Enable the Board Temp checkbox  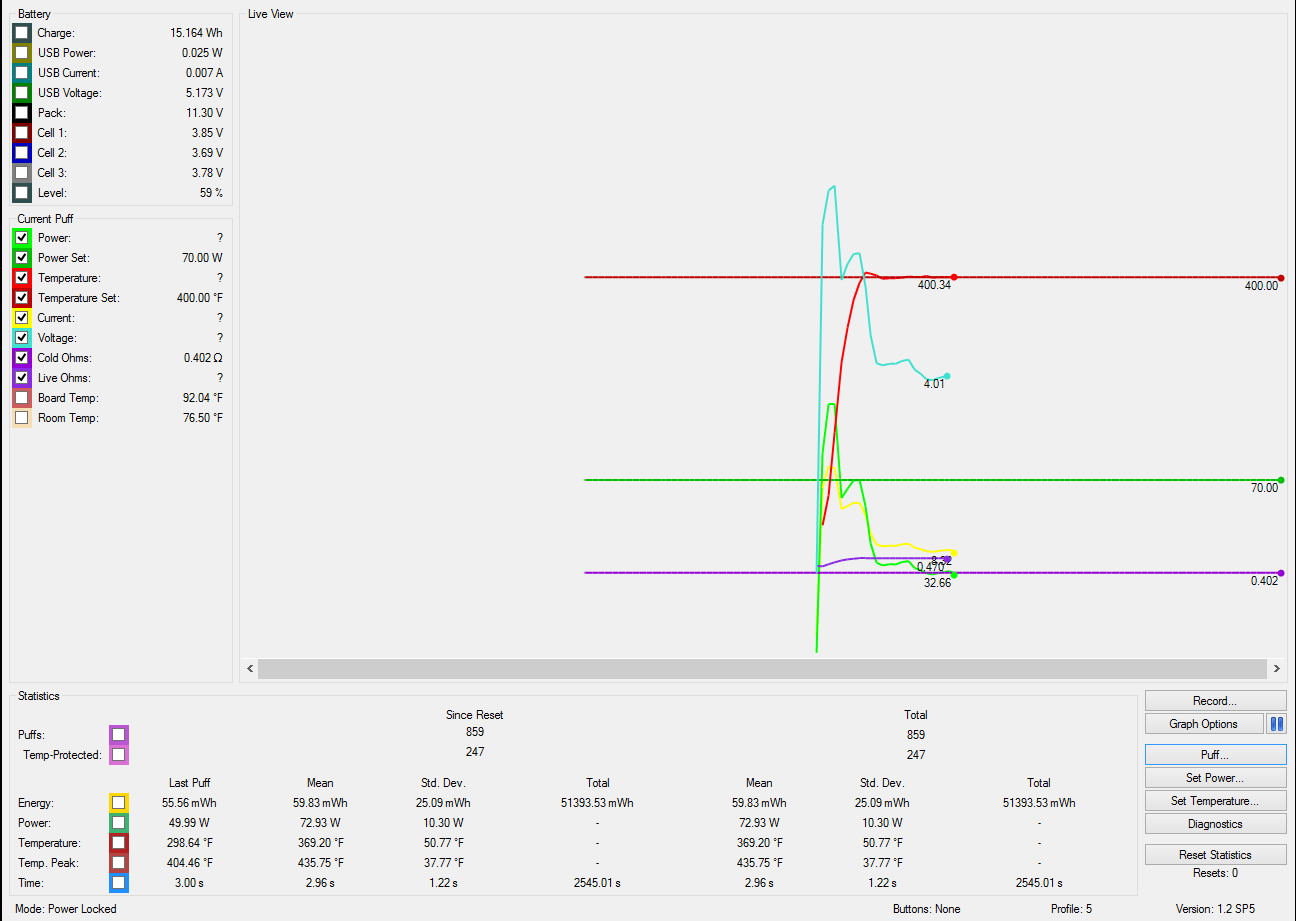(22, 398)
